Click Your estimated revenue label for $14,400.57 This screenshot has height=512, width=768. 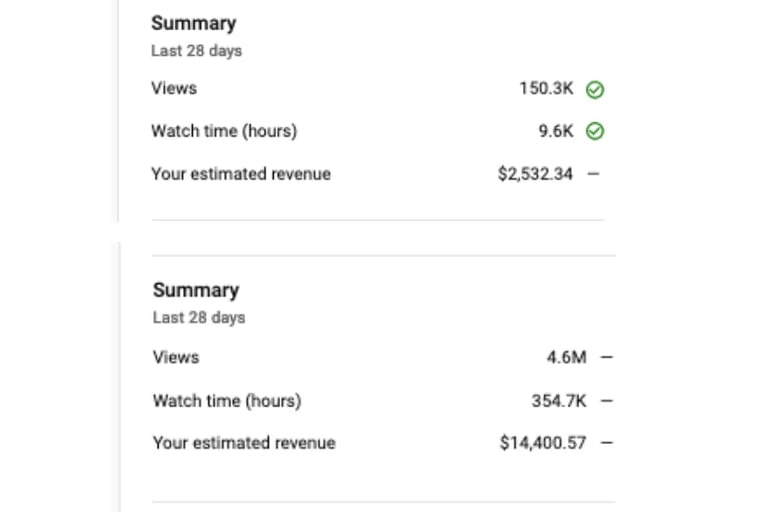tap(244, 443)
